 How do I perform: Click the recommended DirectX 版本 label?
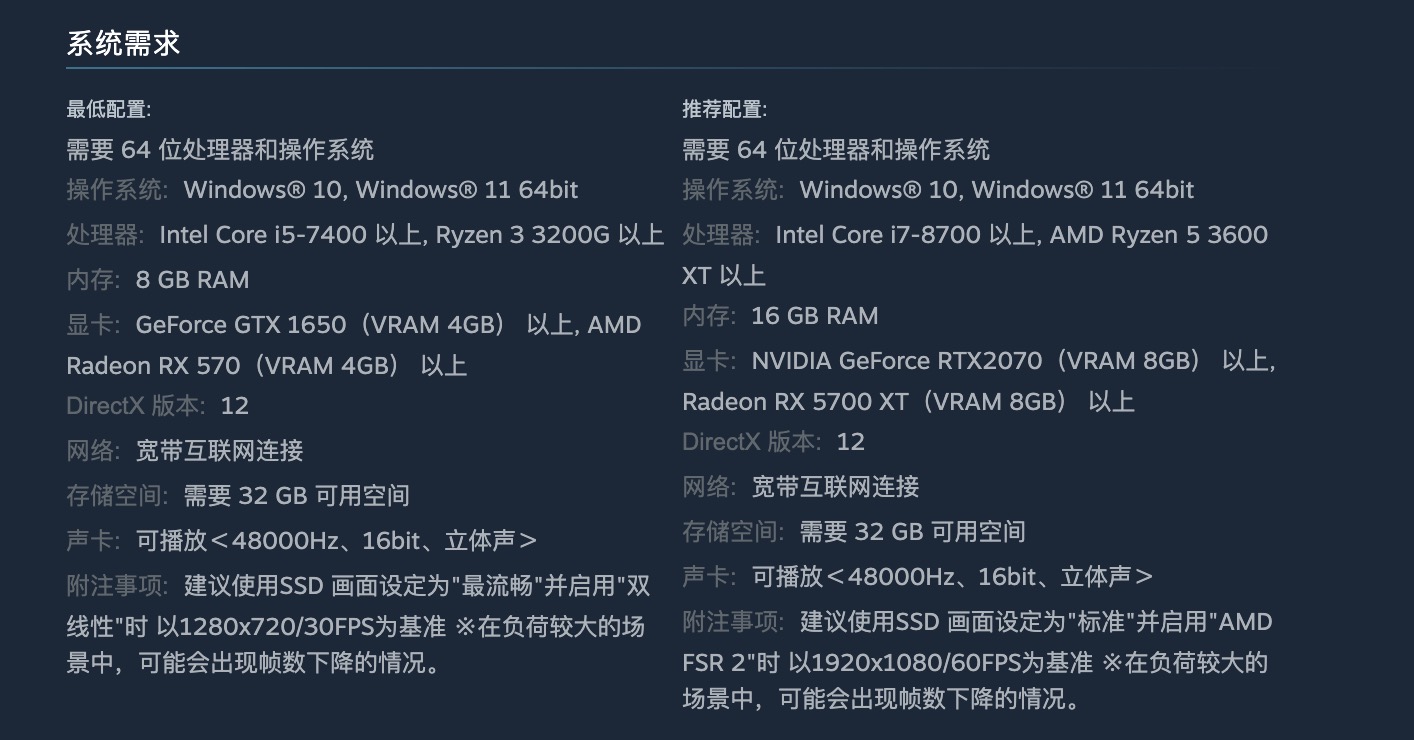coord(752,442)
